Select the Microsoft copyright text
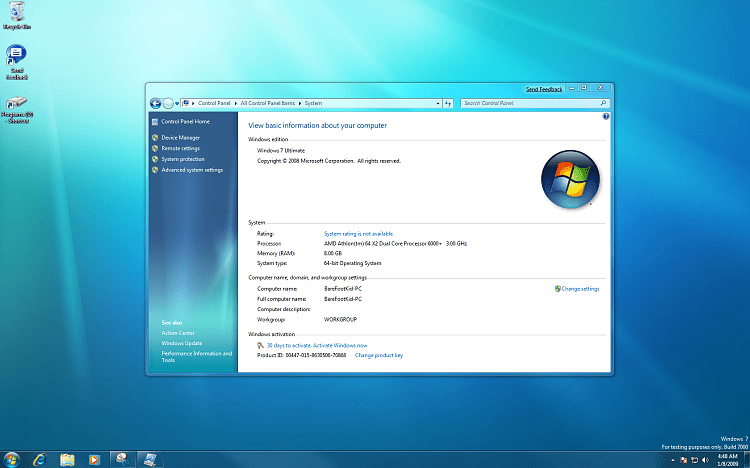Viewport: 750px width, 468px height. [x=329, y=161]
